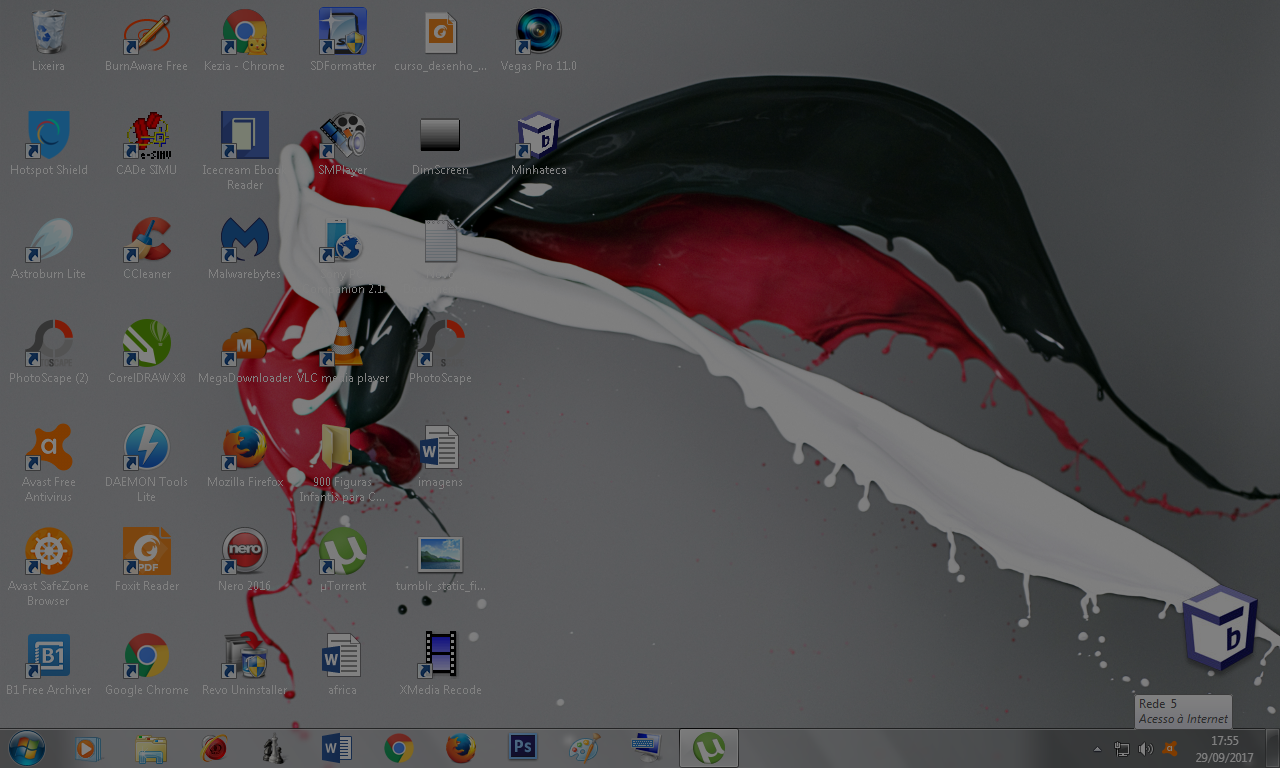This screenshot has height=768, width=1280.
Task: Click the Minhateca cube widget at bottom right
Action: [x=1219, y=629]
